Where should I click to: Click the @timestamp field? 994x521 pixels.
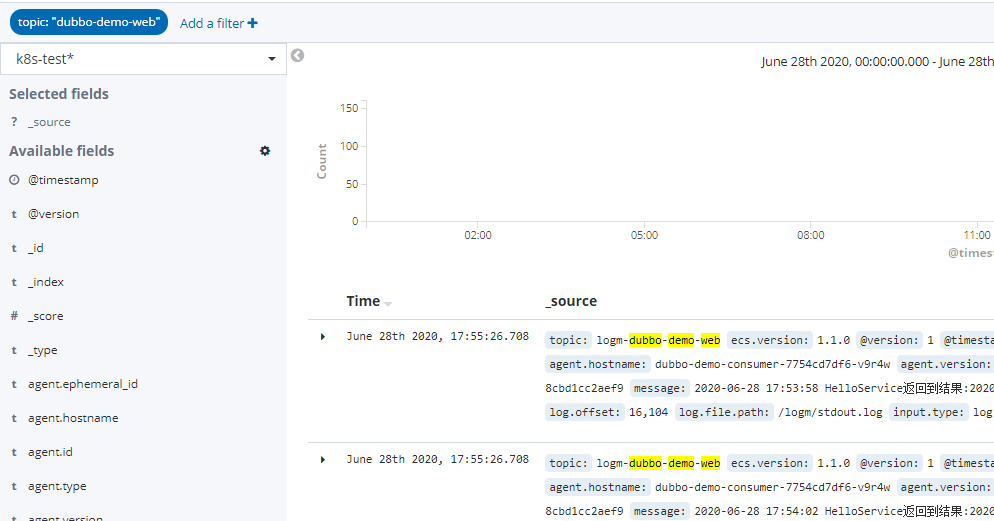tap(63, 180)
